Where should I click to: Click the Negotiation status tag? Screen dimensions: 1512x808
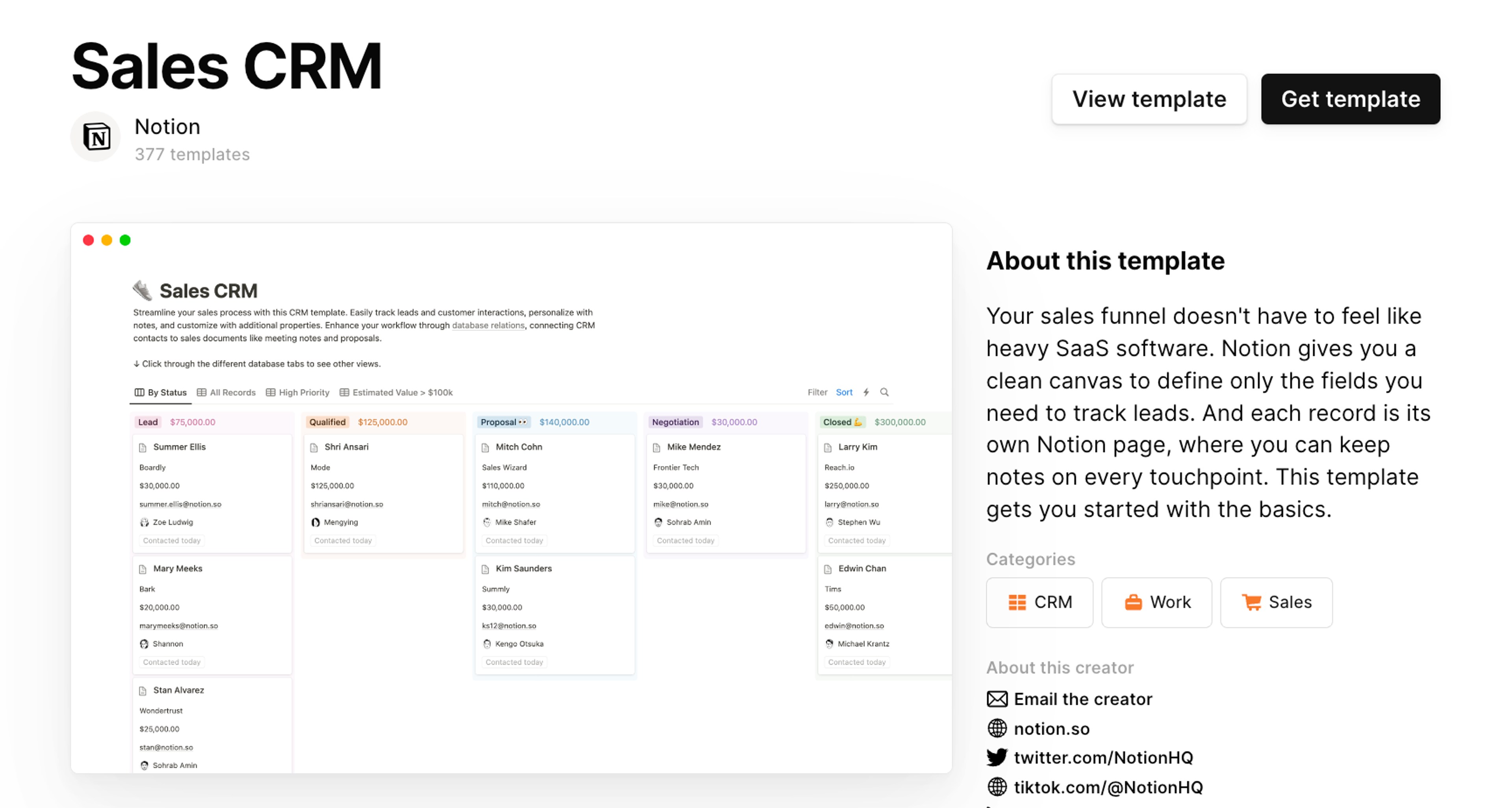click(x=675, y=422)
